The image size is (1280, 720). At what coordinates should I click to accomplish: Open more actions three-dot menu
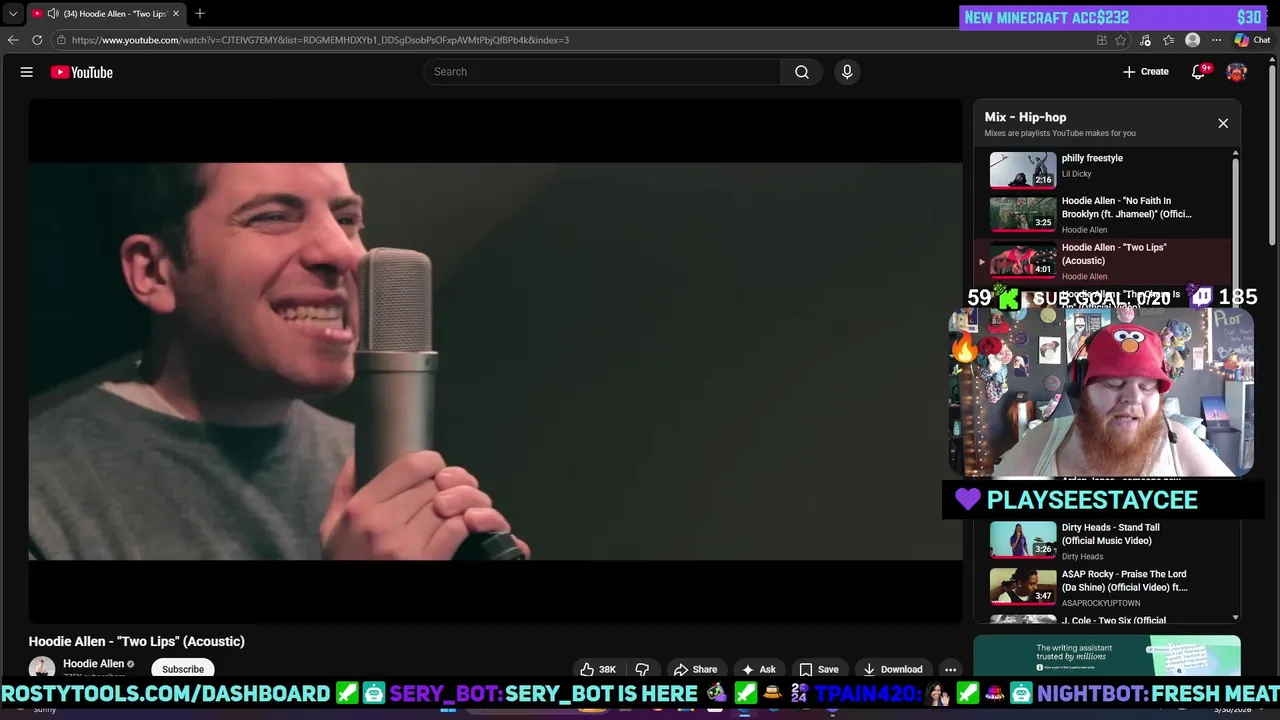point(951,669)
